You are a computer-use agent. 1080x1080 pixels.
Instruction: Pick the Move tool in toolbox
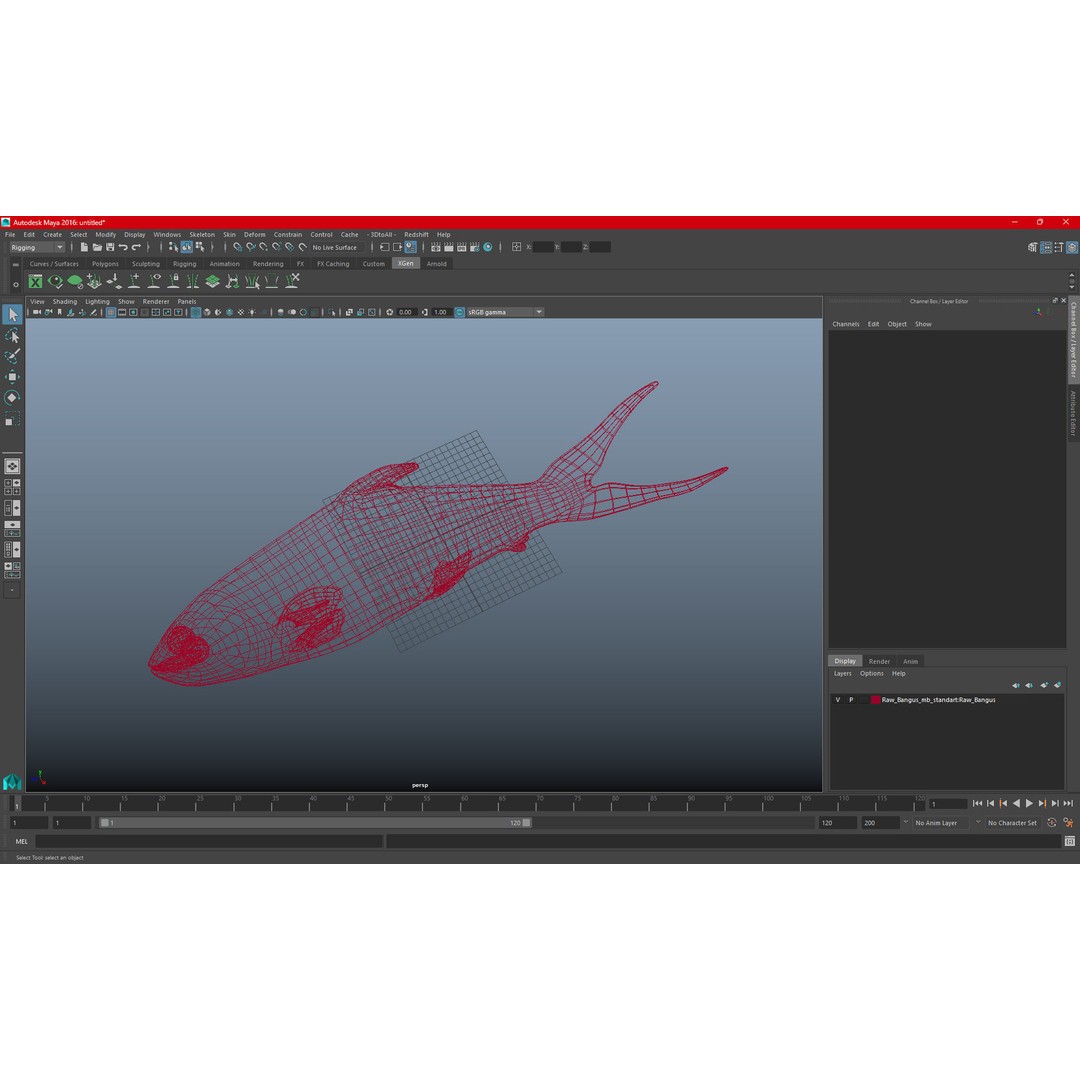[x=12, y=377]
